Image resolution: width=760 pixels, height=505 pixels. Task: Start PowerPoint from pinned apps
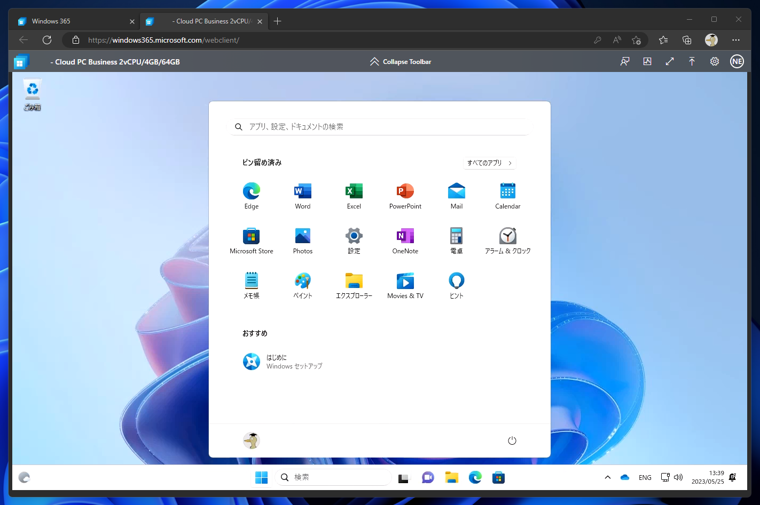point(405,195)
